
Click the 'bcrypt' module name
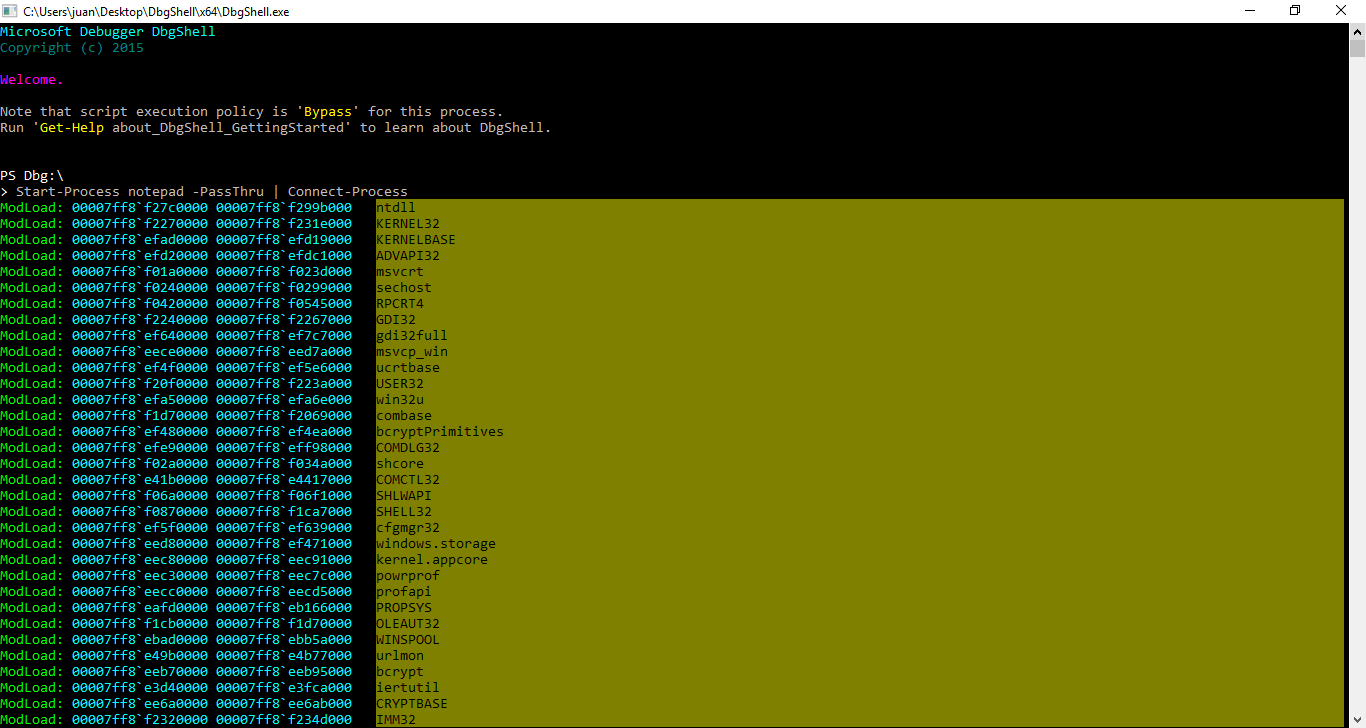coord(400,672)
